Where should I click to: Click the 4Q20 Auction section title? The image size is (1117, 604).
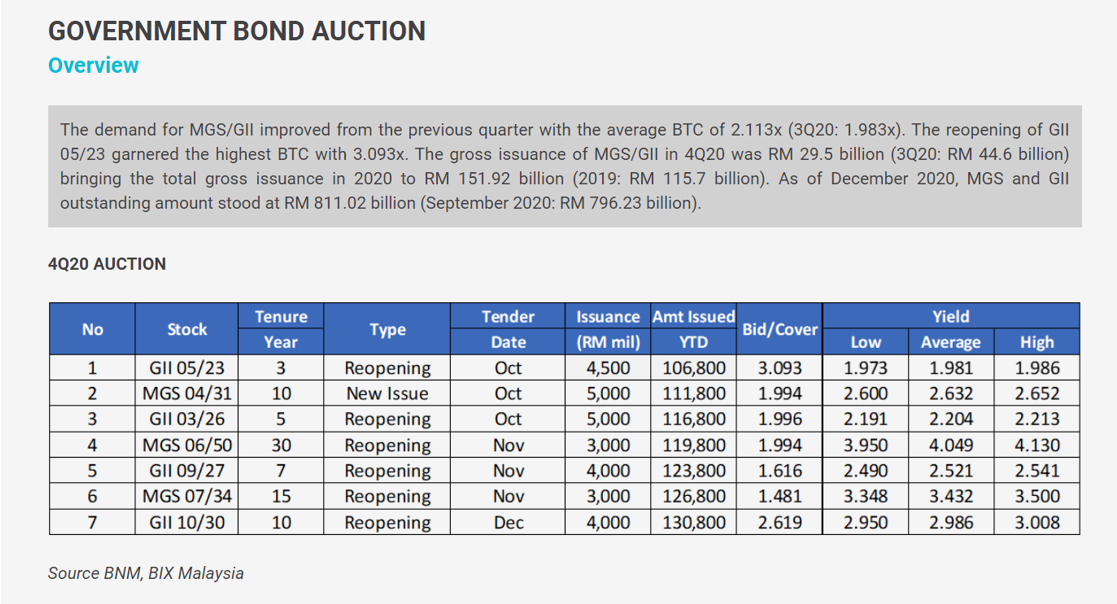tap(107, 264)
